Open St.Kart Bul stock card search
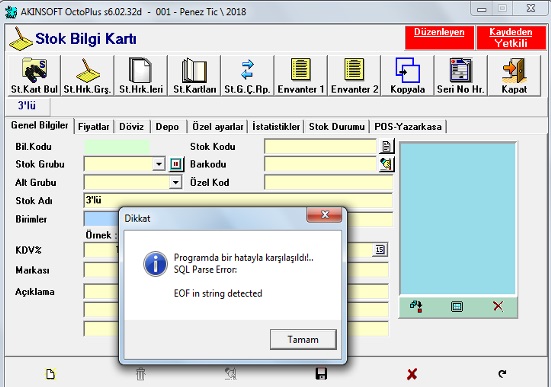 click(34, 76)
